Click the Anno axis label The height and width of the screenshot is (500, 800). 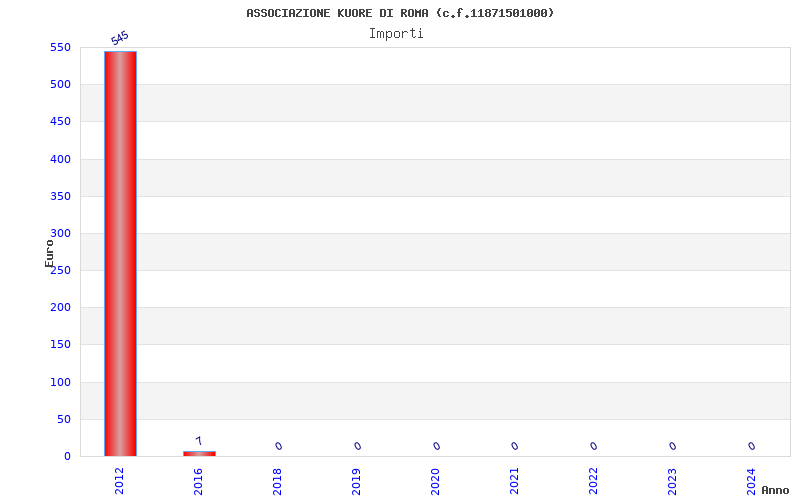tap(775, 490)
